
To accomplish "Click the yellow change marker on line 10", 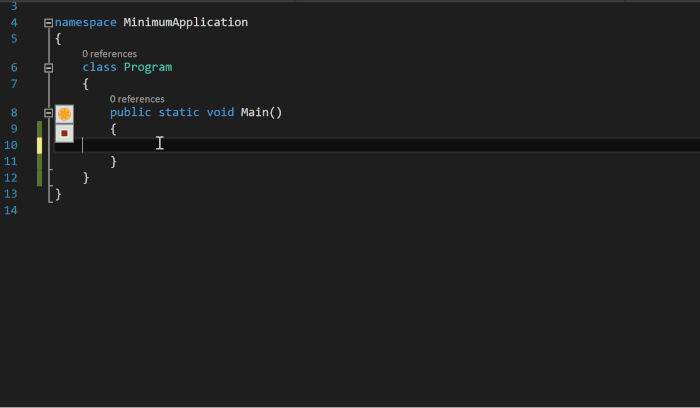I will tap(40, 145).
